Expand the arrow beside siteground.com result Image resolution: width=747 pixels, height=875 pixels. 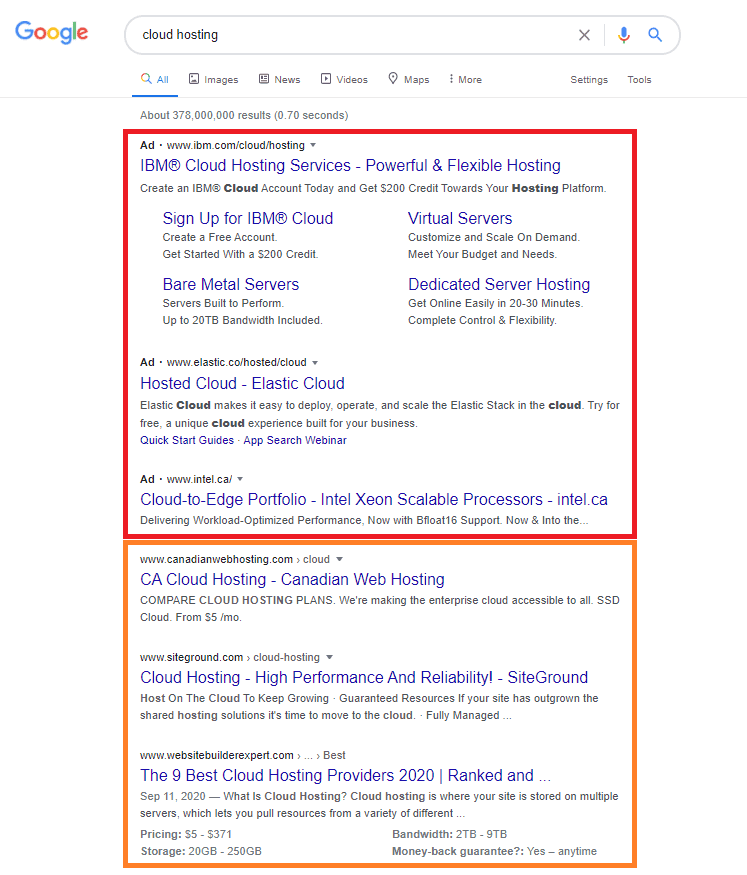click(329, 657)
